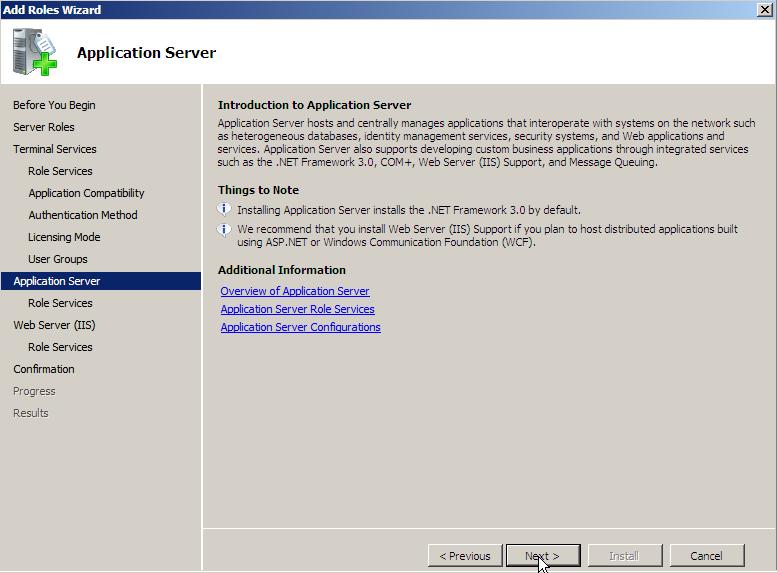Open Role Services under Terminal Services

[60, 171]
